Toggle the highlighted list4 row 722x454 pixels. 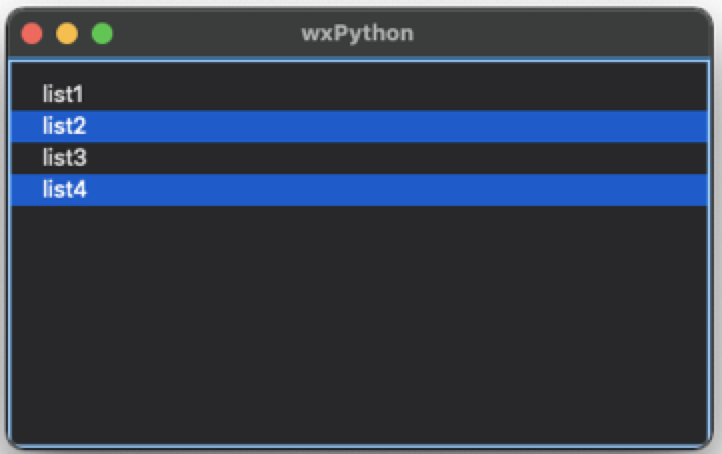click(x=359, y=190)
